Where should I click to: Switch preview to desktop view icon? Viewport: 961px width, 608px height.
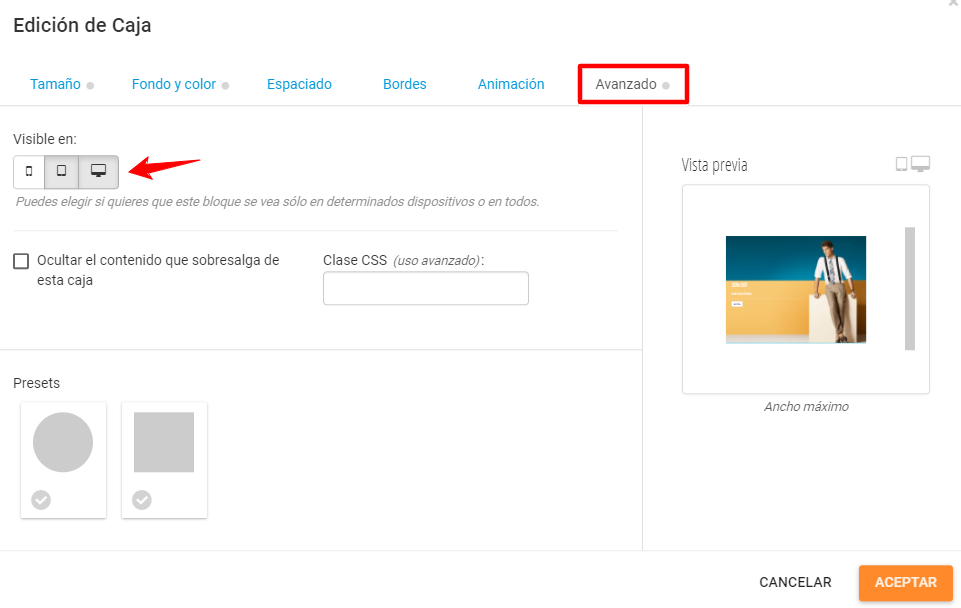coord(920,164)
